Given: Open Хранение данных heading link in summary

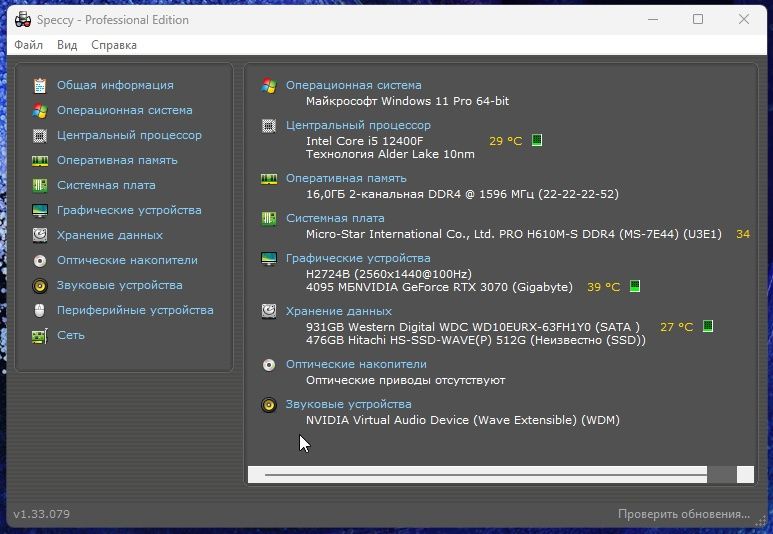Looking at the screenshot, I should (339, 311).
